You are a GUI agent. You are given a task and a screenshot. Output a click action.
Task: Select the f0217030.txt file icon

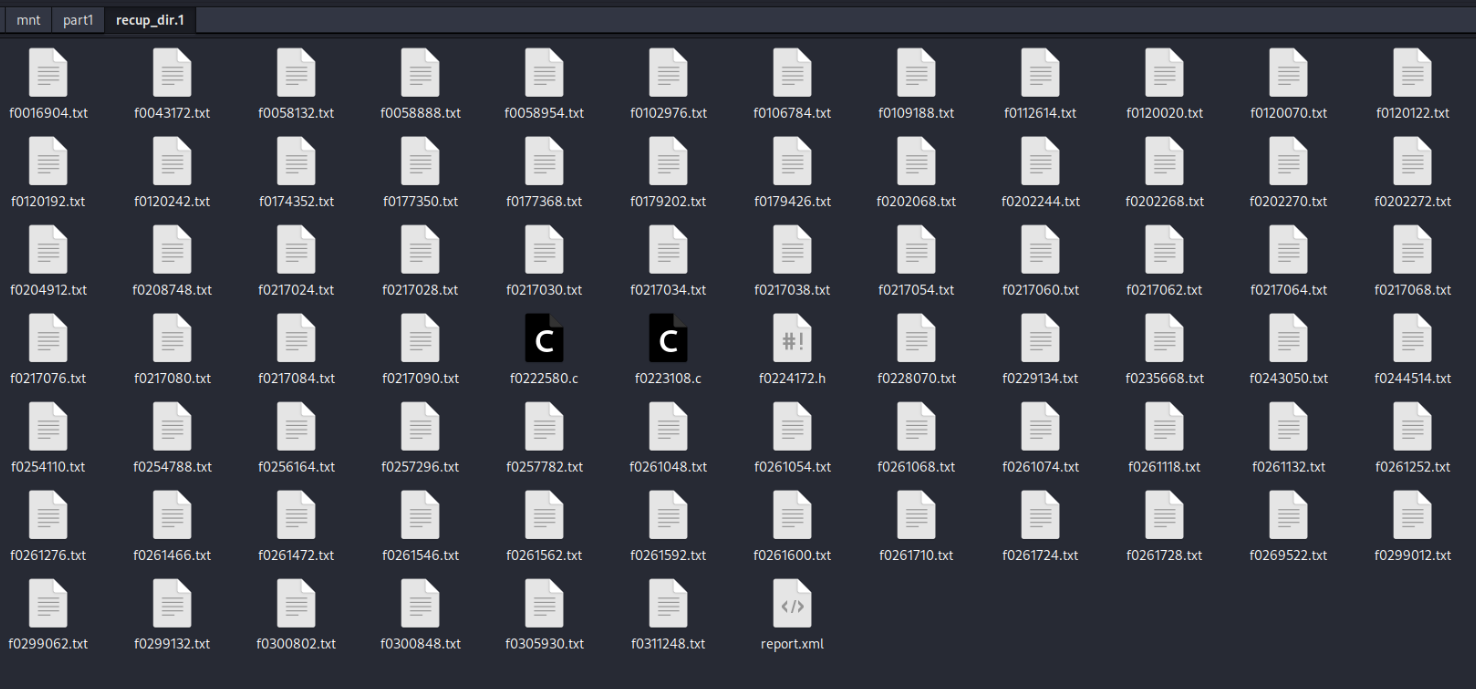[544, 250]
